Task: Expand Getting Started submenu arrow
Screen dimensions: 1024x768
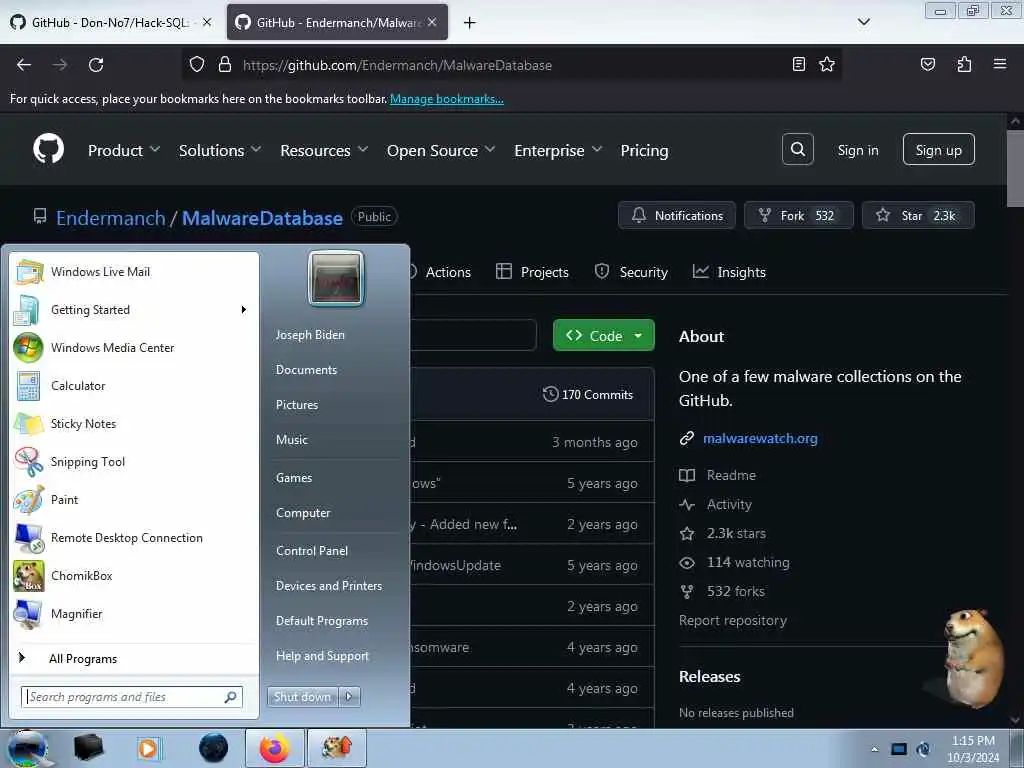Action: pyautogui.click(x=244, y=310)
